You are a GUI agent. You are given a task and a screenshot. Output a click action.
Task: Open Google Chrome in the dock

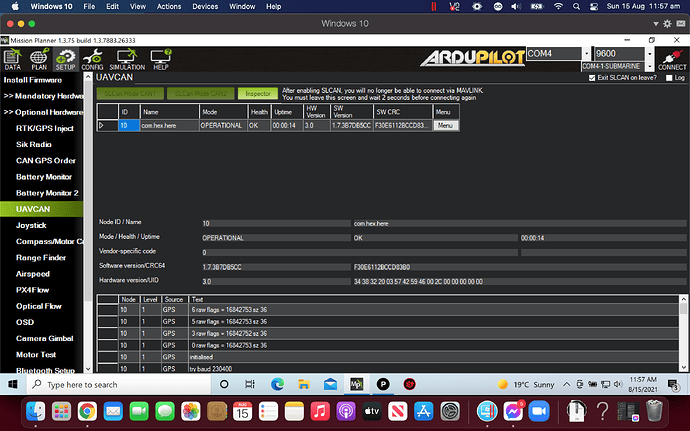click(87, 412)
